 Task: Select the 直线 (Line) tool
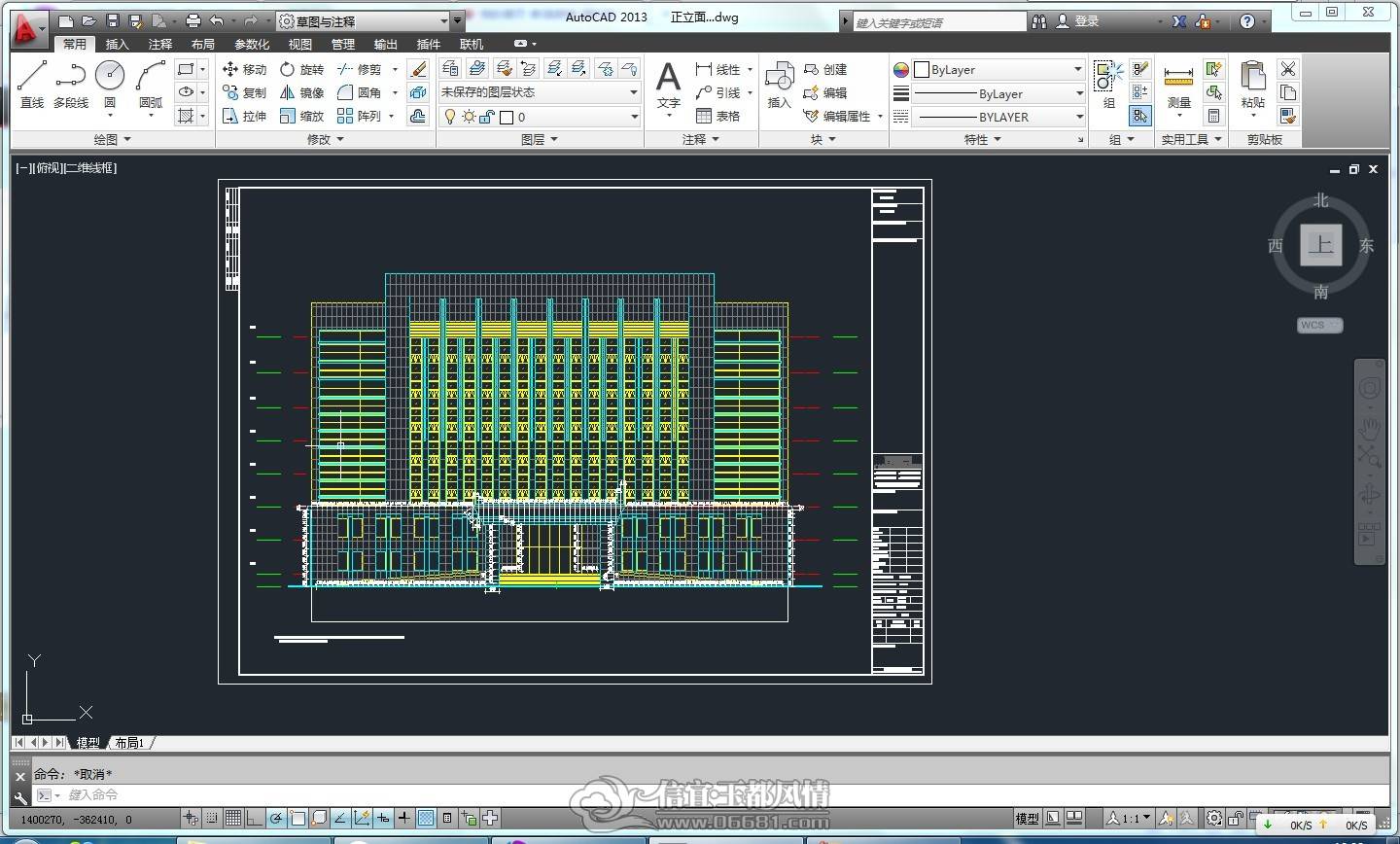32,84
